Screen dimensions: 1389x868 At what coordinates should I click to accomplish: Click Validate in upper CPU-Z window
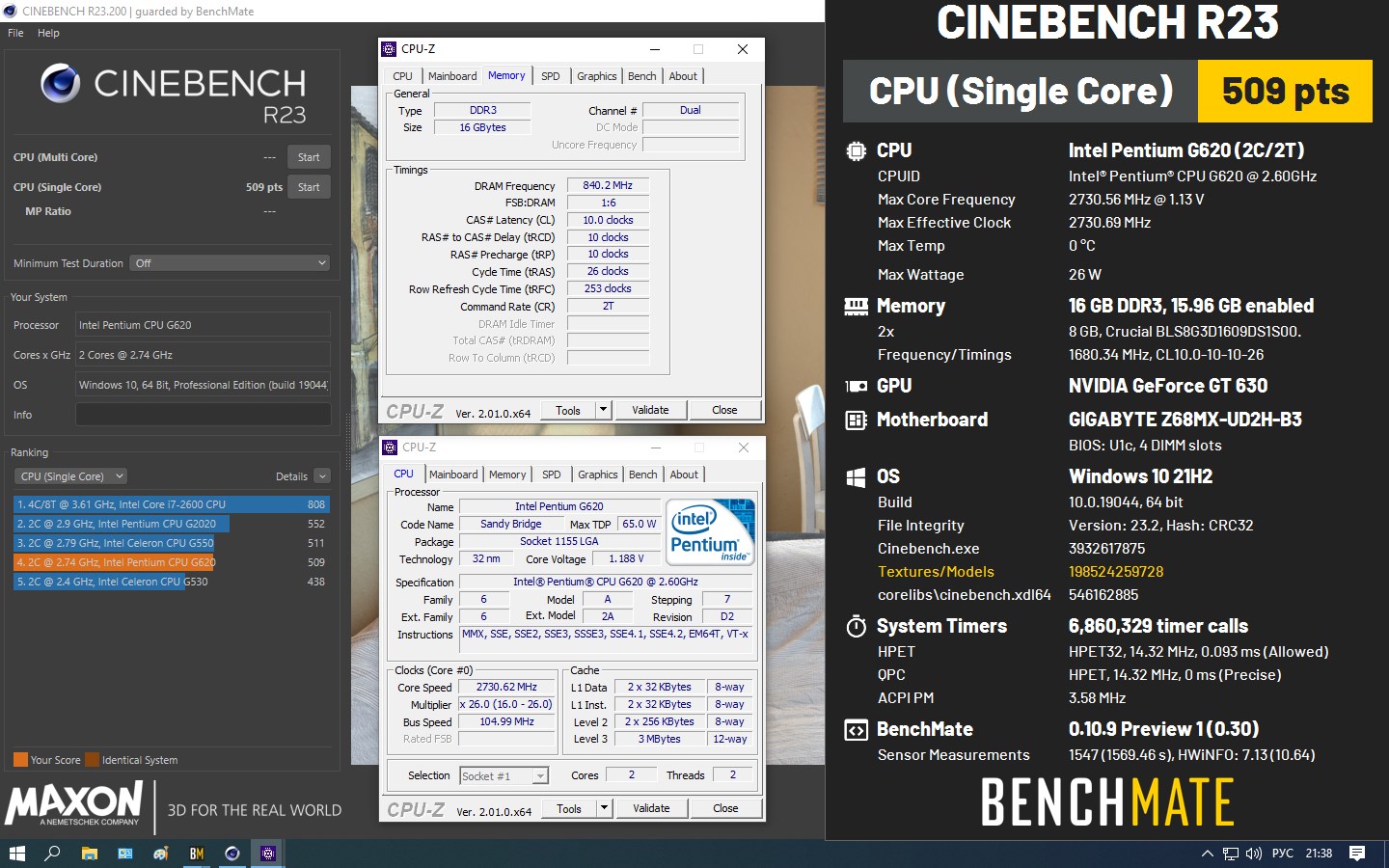[x=650, y=410]
